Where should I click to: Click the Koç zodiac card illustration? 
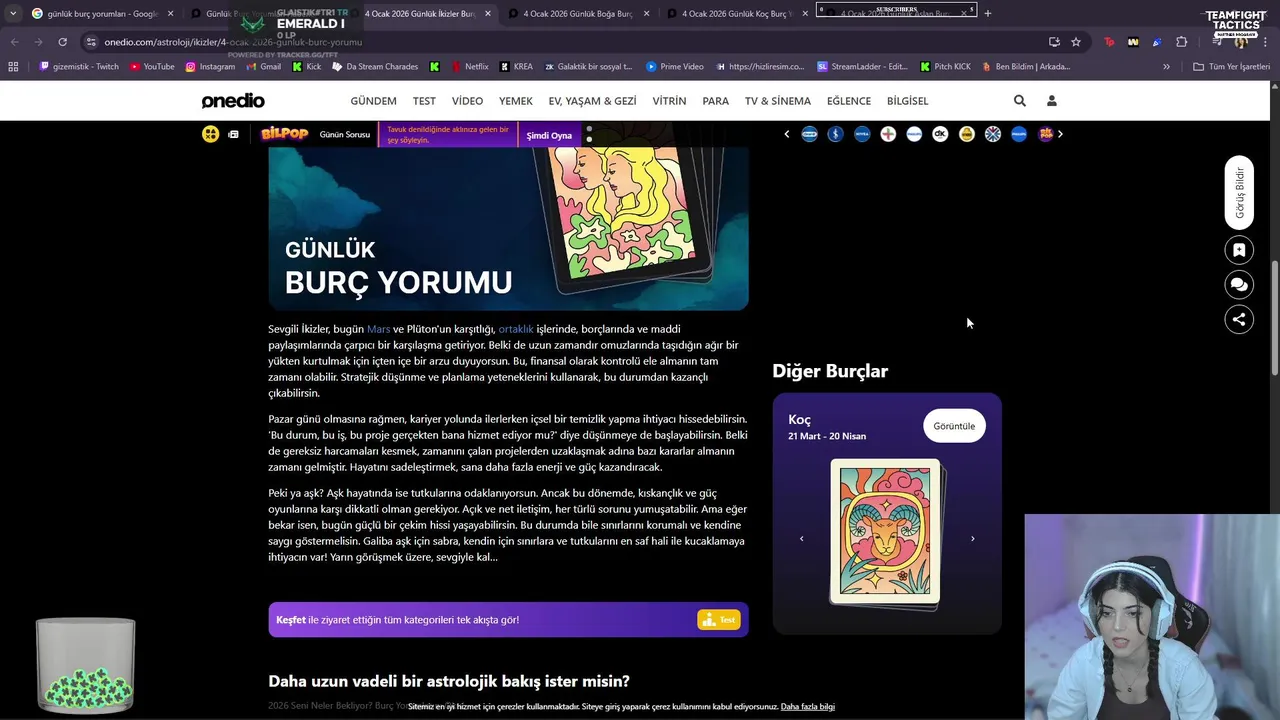point(887,532)
